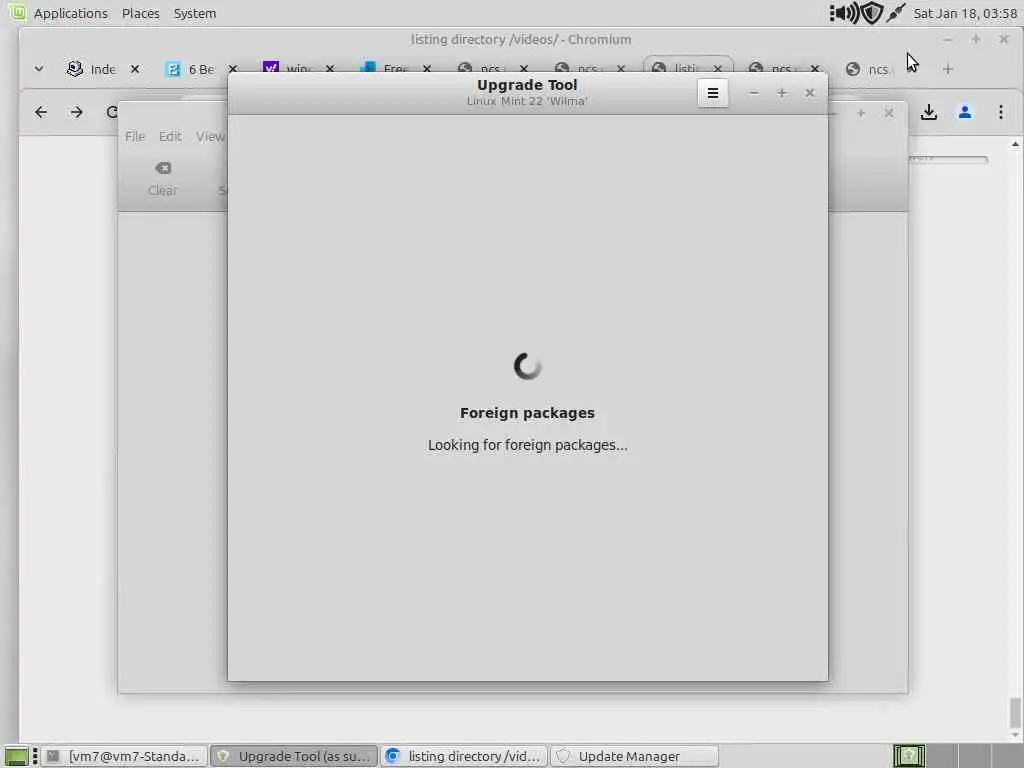Click the Linux Mint 22 'Wilma' subtitle
This screenshot has height=768, width=1024.
click(x=527, y=101)
